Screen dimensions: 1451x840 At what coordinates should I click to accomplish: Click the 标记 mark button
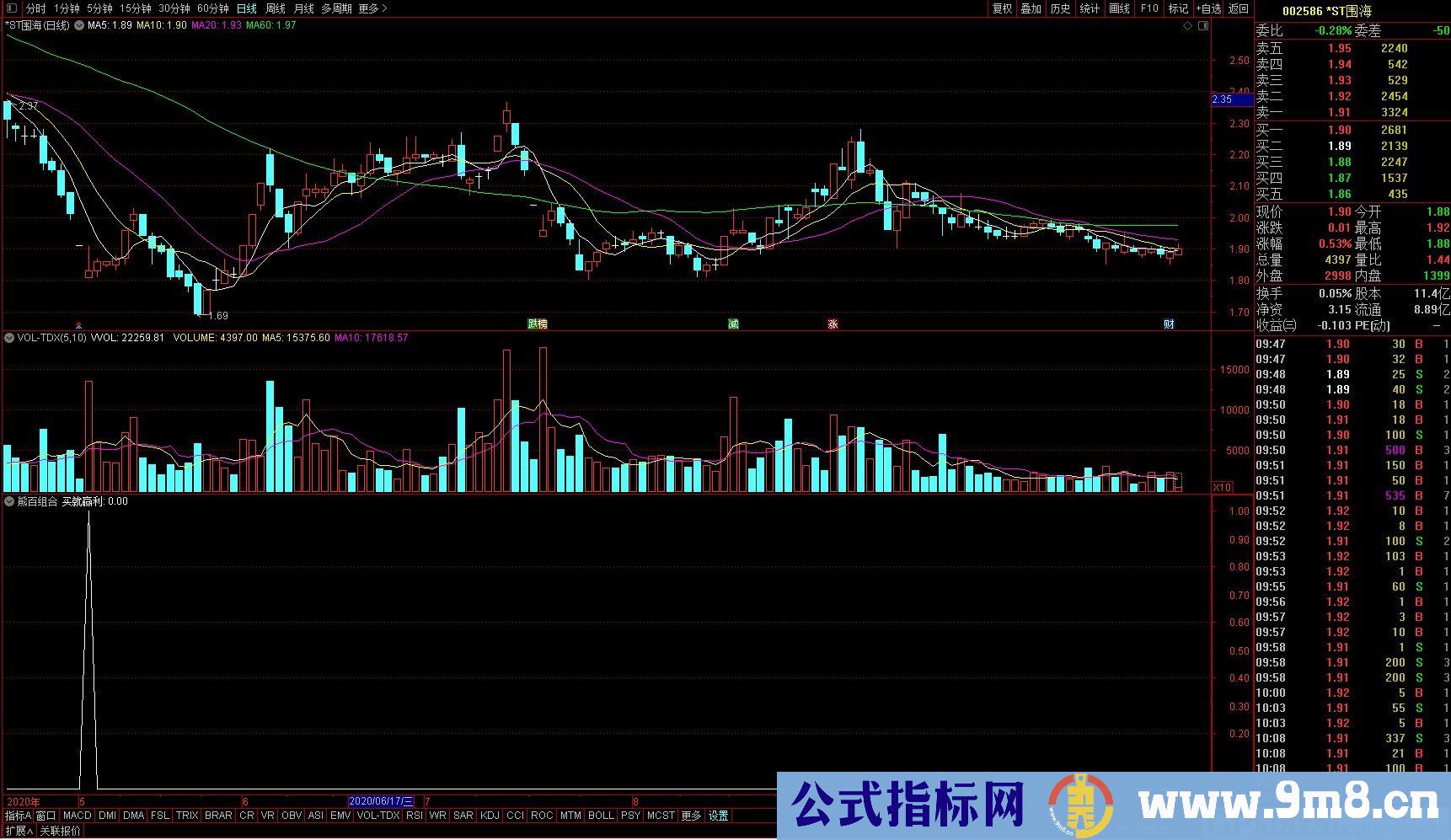pyautogui.click(x=1178, y=8)
